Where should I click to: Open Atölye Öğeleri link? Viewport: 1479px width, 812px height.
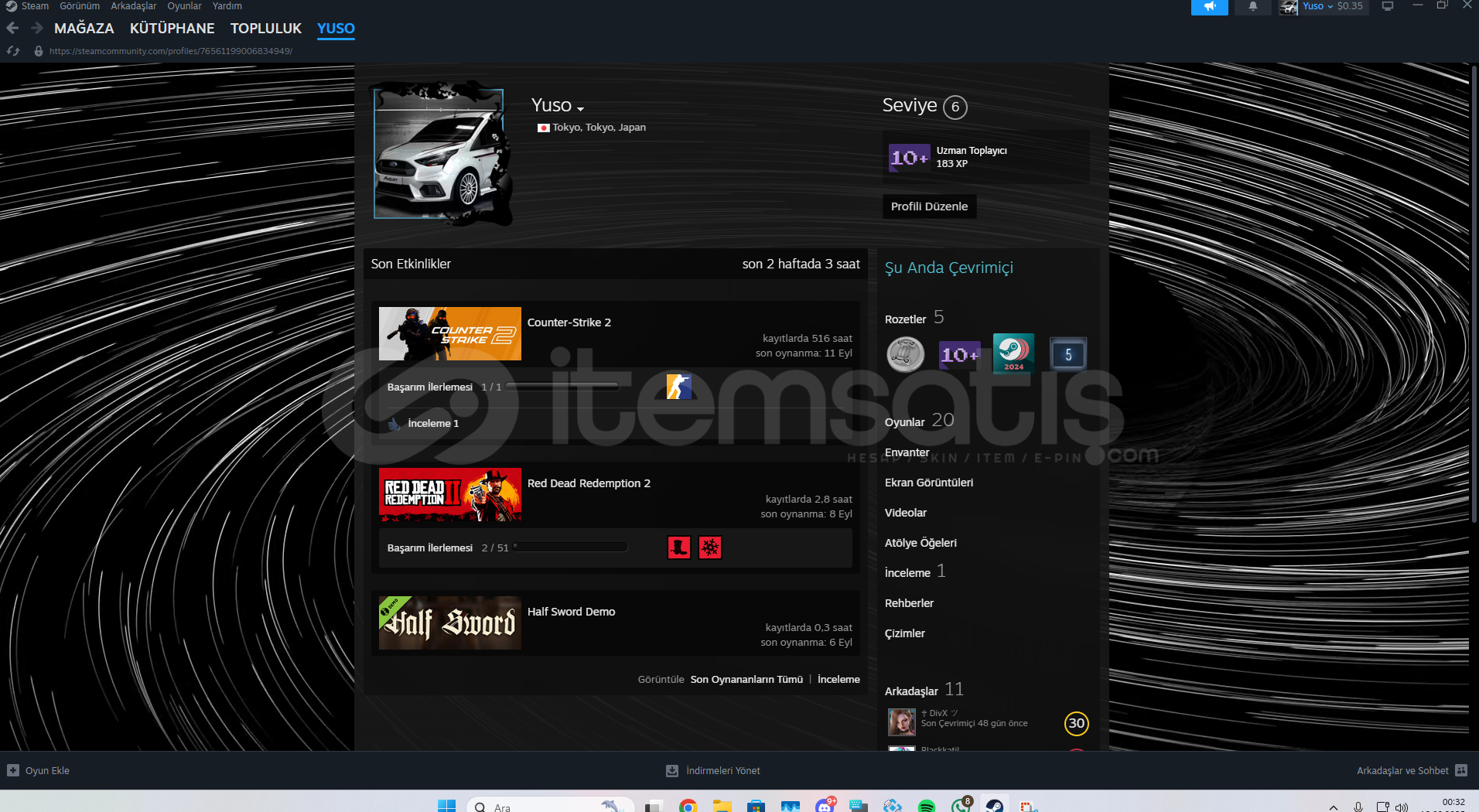[x=921, y=543]
